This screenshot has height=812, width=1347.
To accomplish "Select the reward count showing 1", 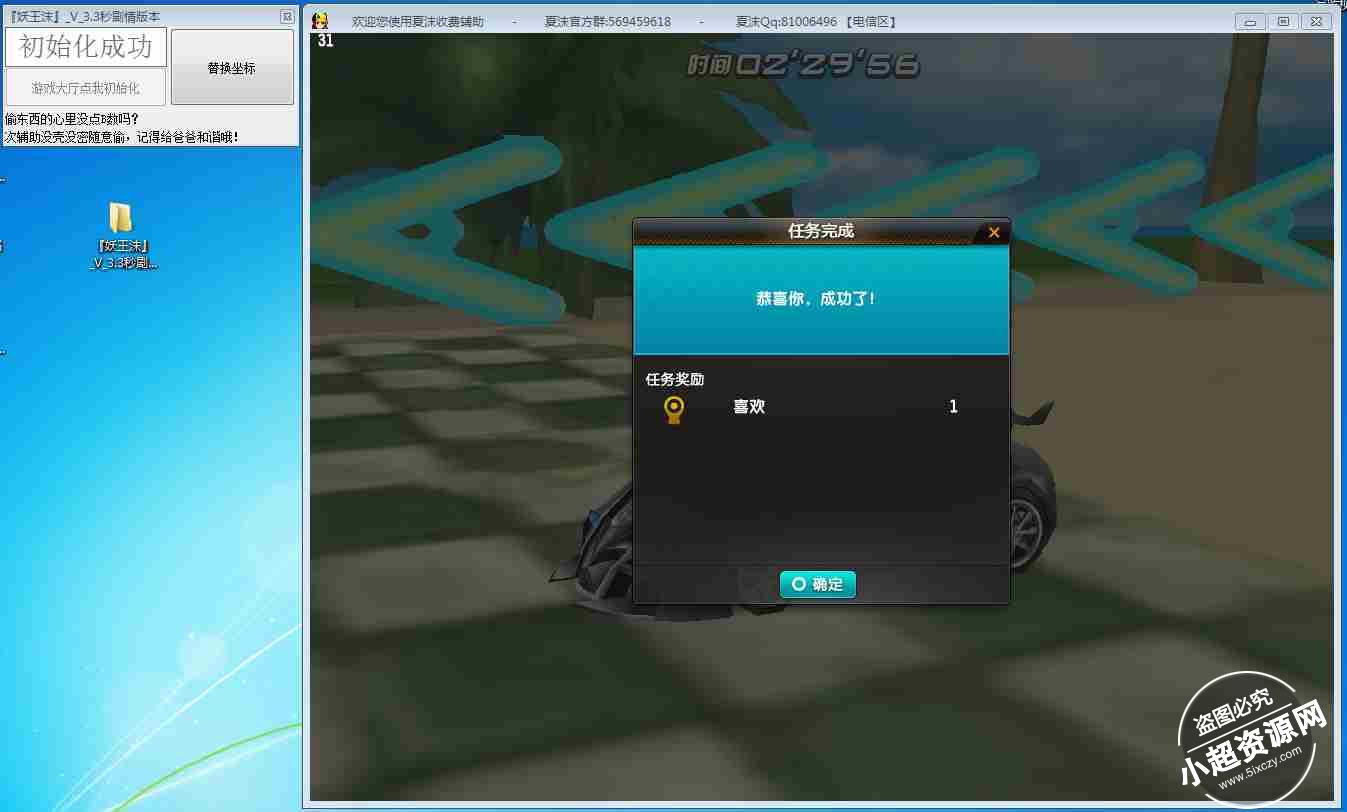I will pos(952,407).
